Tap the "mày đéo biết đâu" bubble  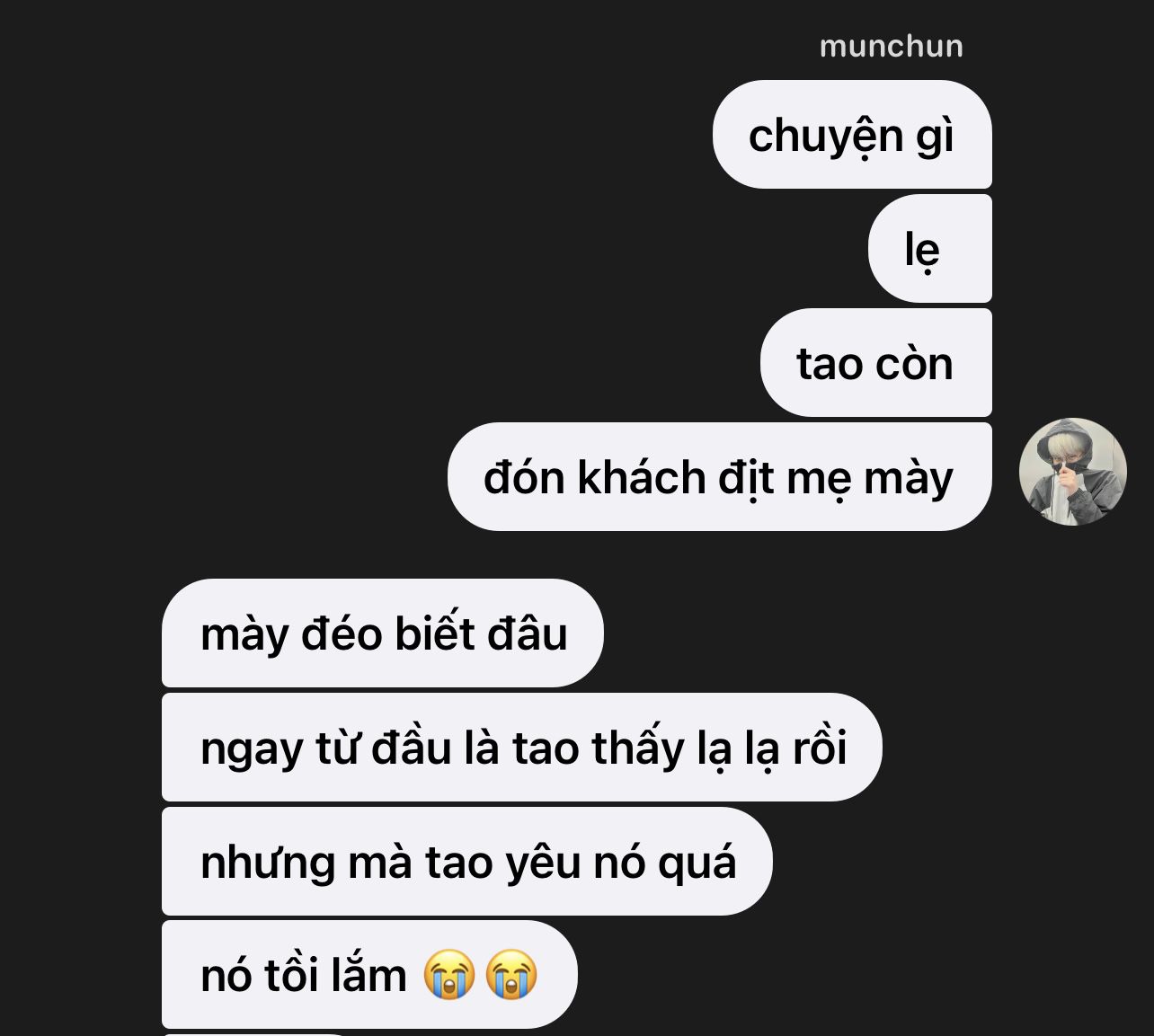point(383,633)
